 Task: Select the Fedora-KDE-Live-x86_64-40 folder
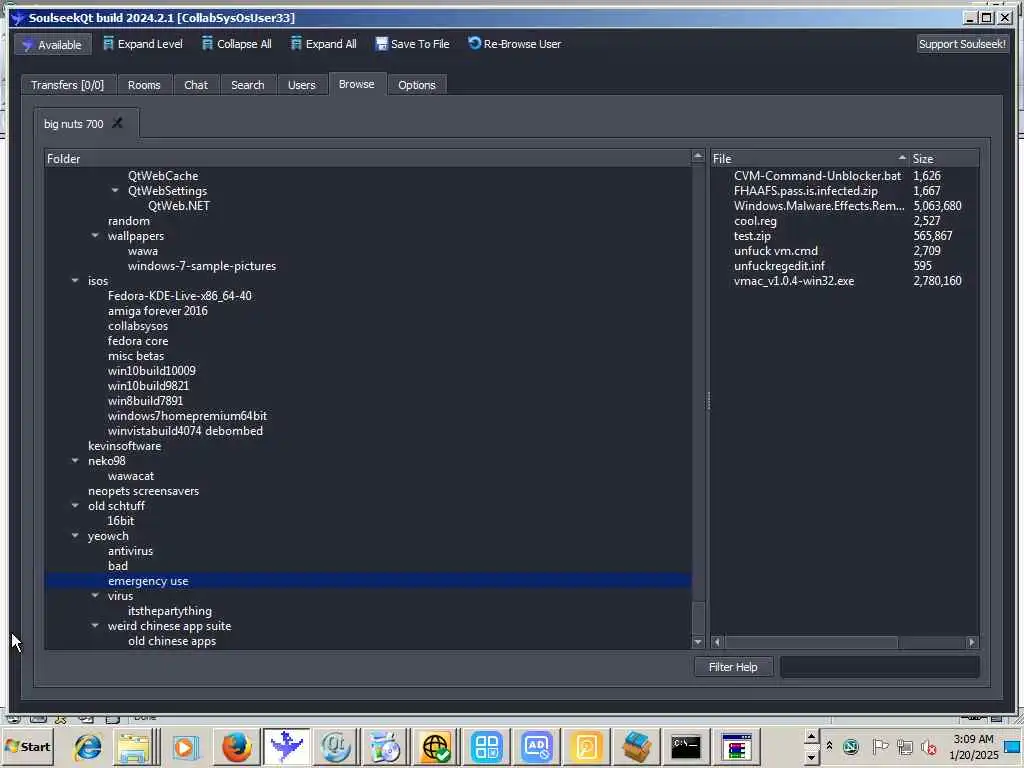[180, 296]
